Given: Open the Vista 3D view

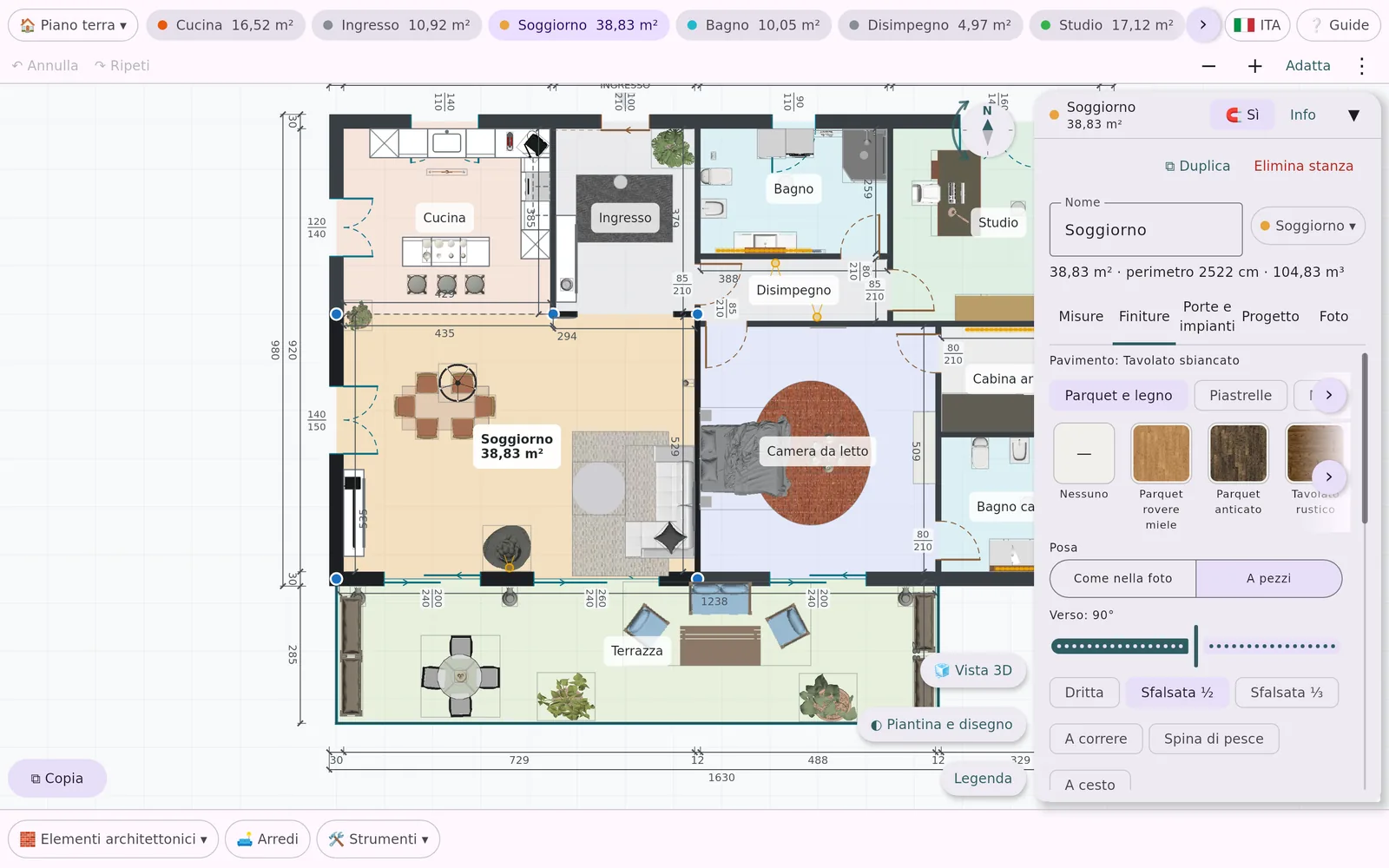Looking at the screenshot, I should click(x=973, y=670).
